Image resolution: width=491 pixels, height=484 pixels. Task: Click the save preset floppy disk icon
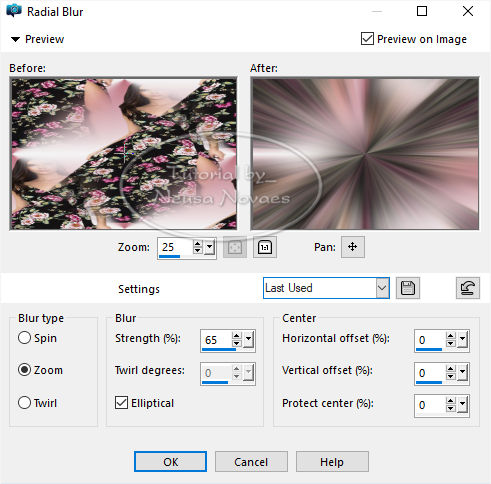tap(408, 288)
